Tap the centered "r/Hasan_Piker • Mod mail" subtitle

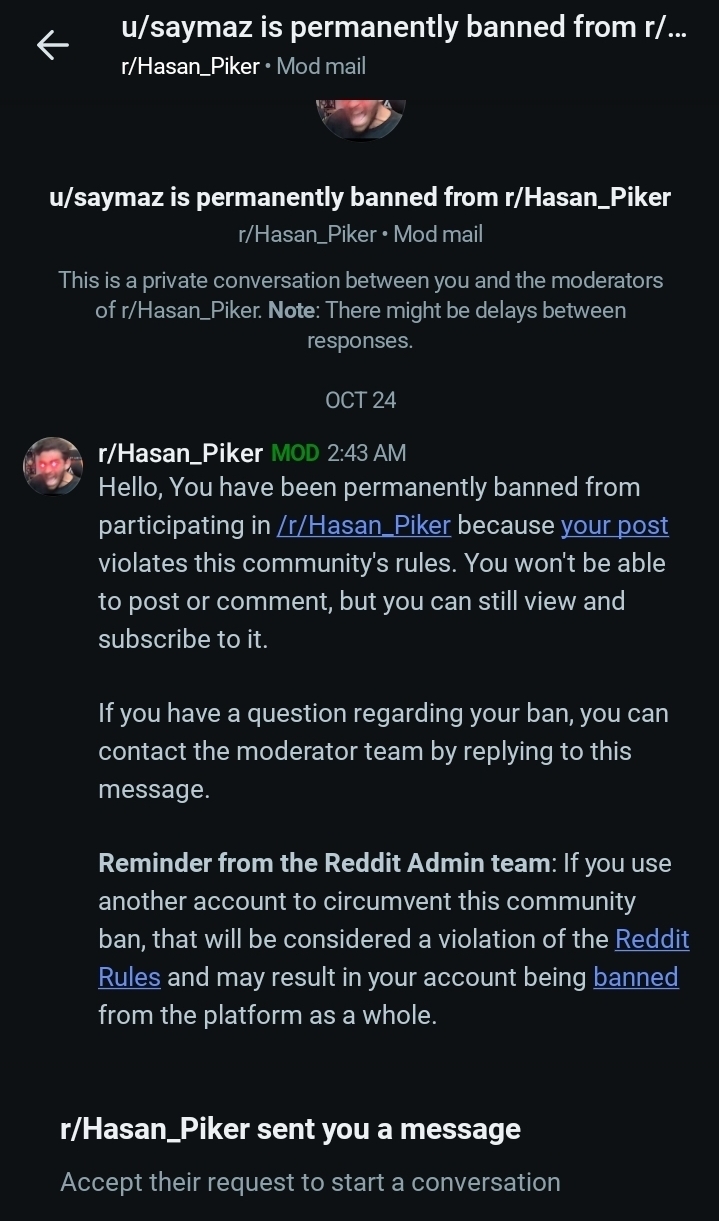coord(360,234)
